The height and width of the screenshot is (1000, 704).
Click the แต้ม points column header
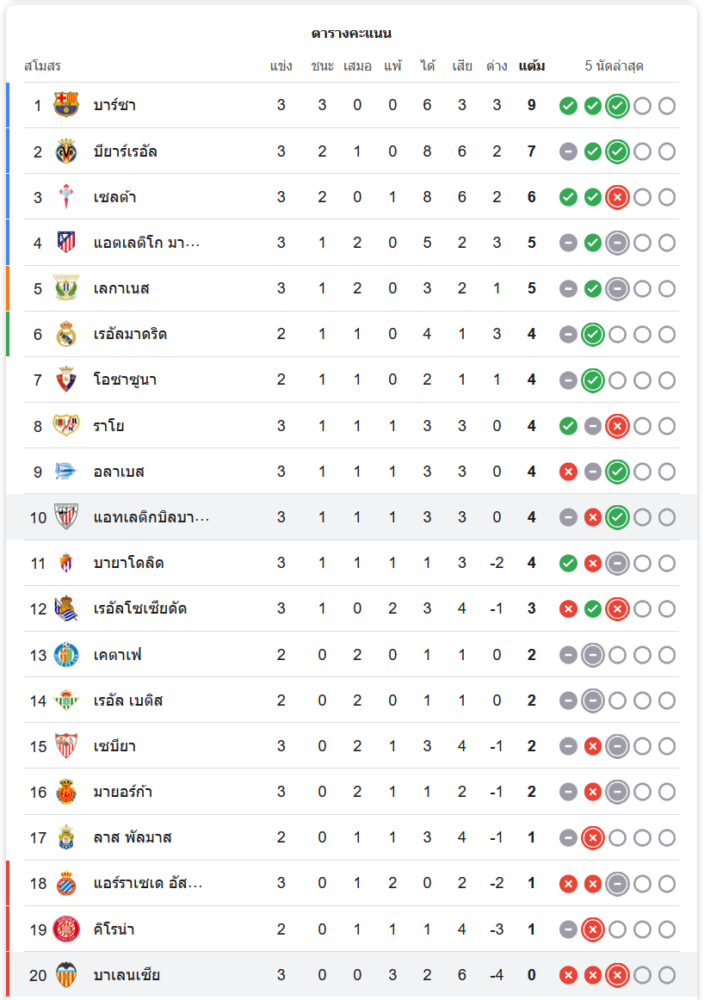(x=531, y=66)
